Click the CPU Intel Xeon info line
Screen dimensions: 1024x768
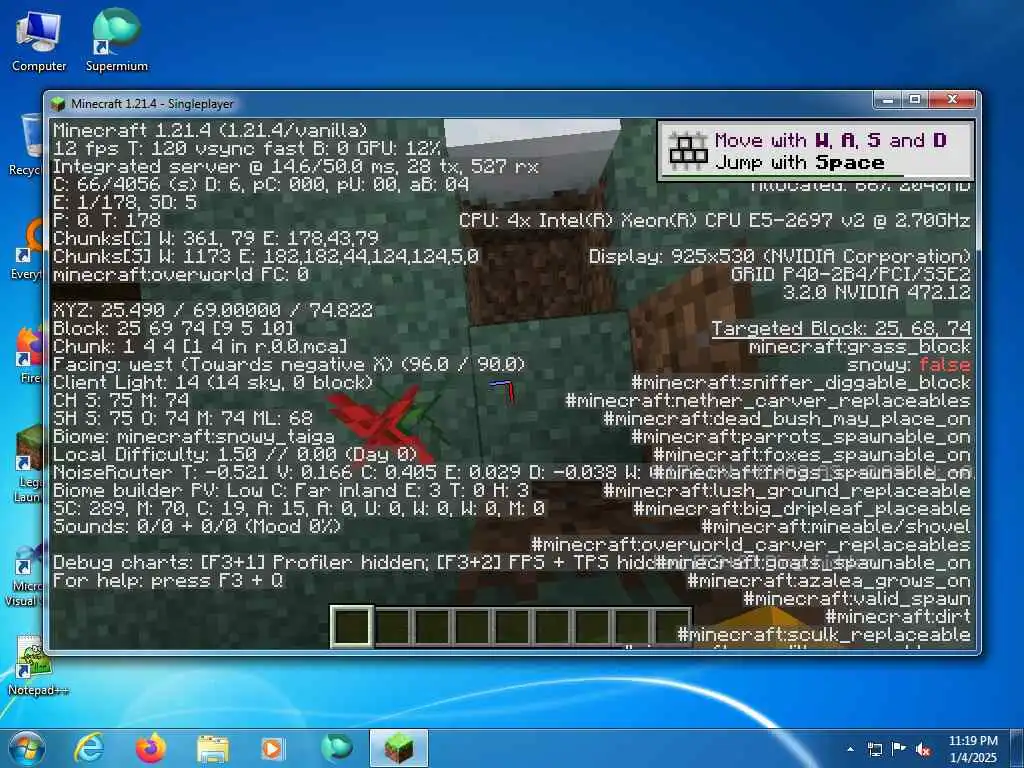coord(715,221)
